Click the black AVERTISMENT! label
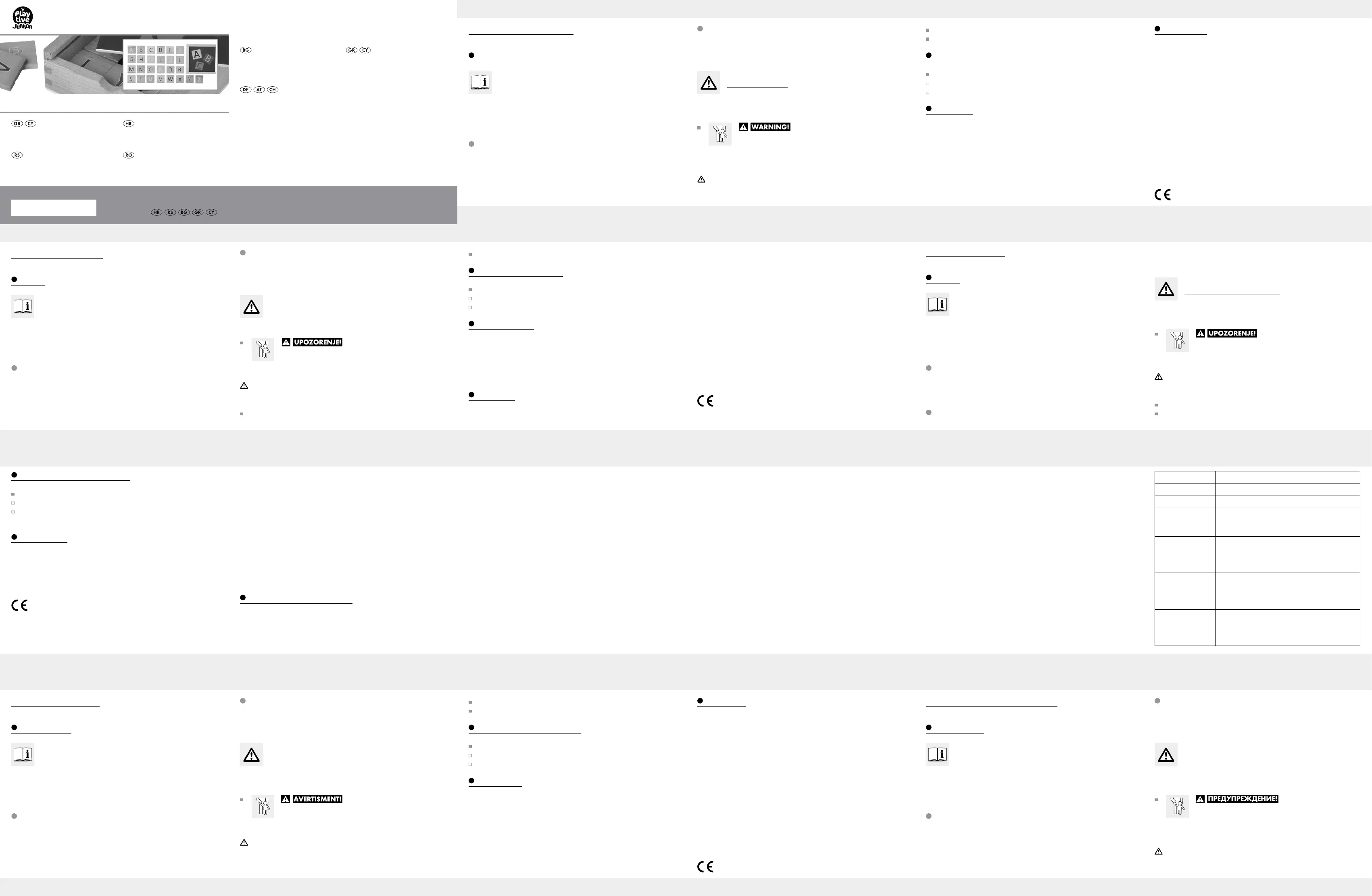The width and height of the screenshot is (1372, 896). coord(317,799)
